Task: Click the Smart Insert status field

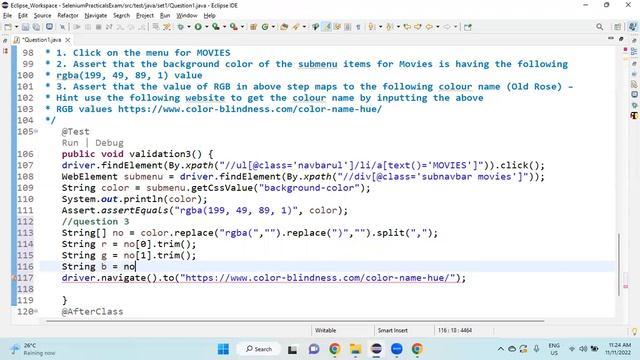Action: pos(392,330)
